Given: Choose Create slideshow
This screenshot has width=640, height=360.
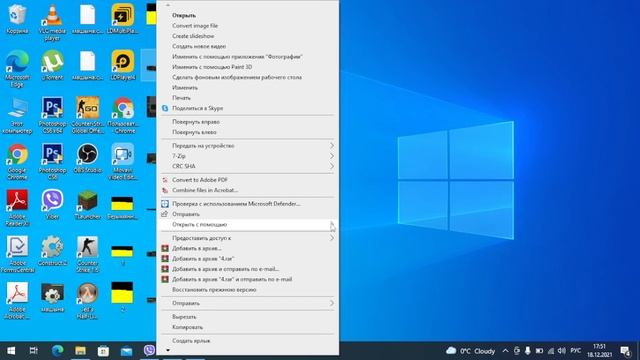Looking at the screenshot, I should click(x=248, y=36).
